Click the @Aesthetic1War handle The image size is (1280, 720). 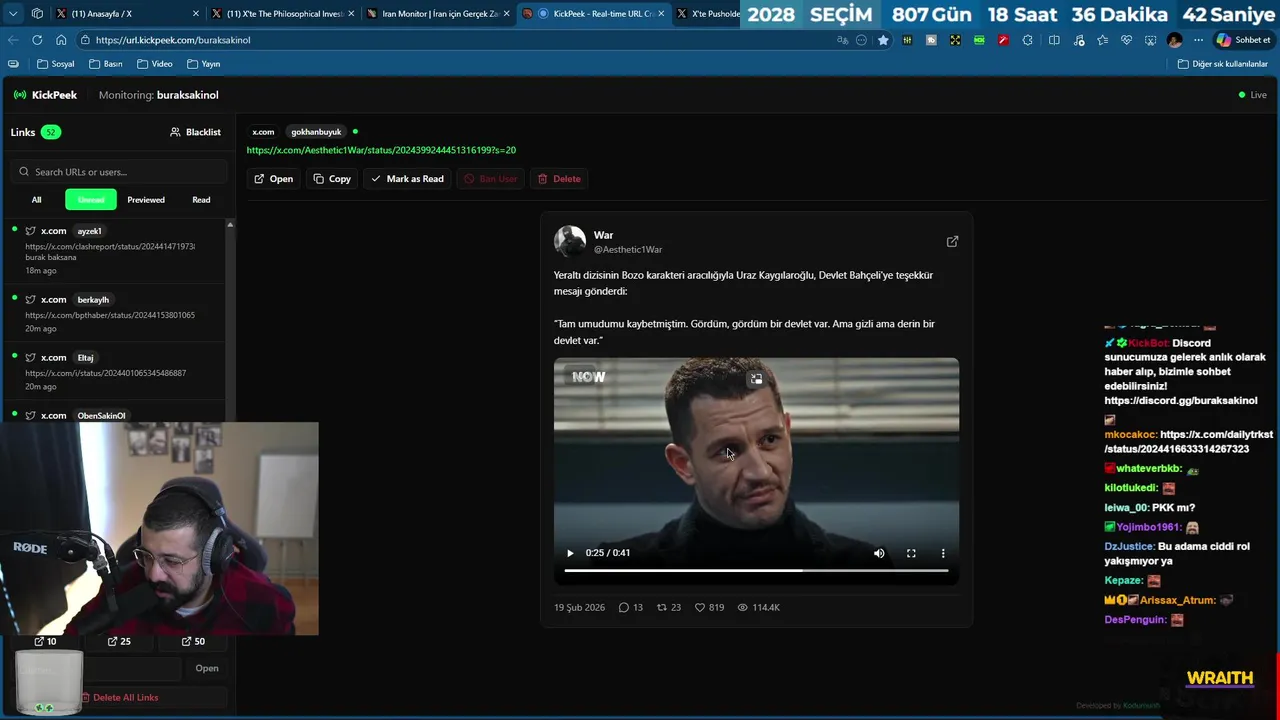pyautogui.click(x=628, y=249)
